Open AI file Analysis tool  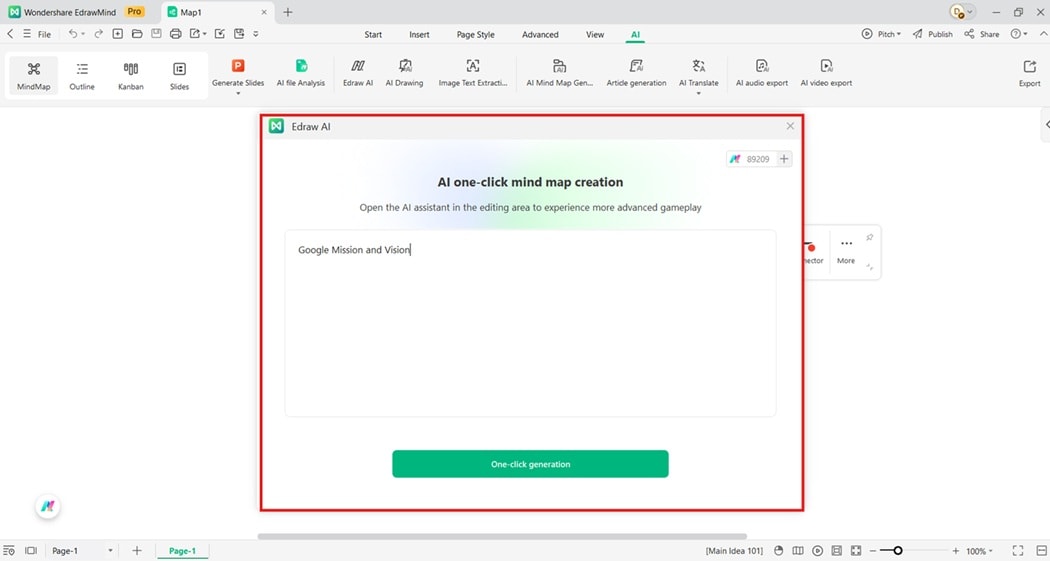coord(301,73)
